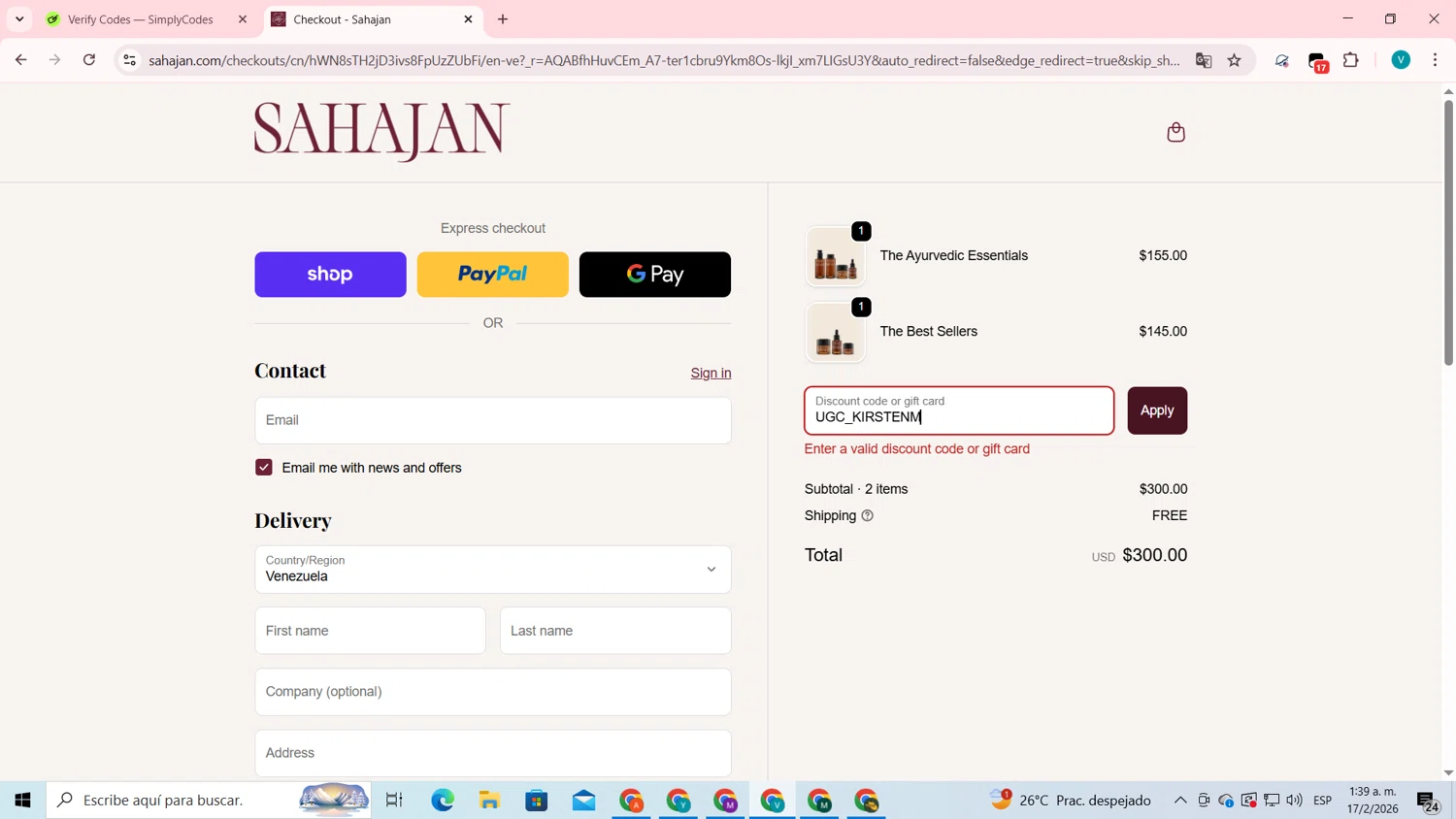Apply the discount code
Screen dimensions: 1456x819
[1157, 410]
